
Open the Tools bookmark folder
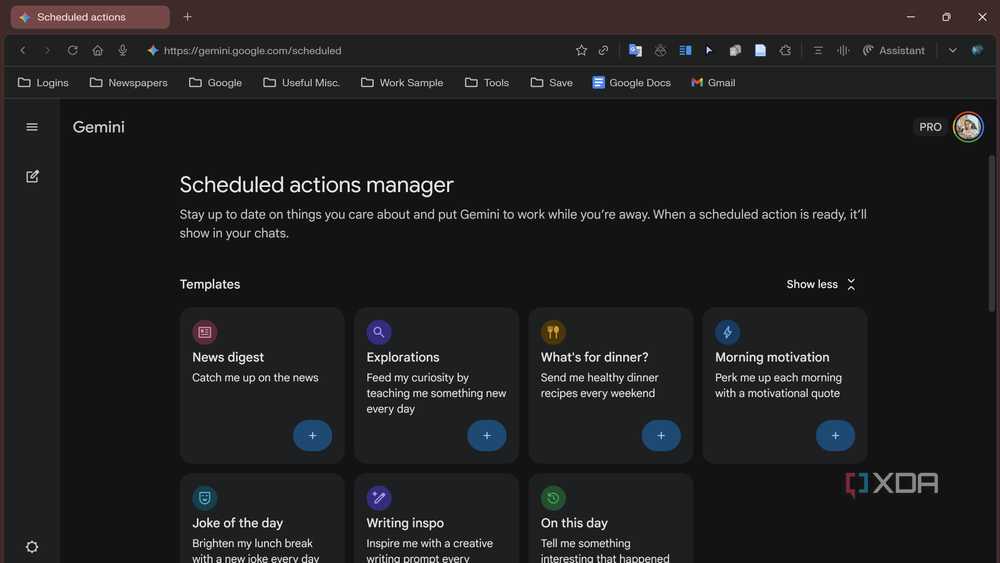[487, 83]
